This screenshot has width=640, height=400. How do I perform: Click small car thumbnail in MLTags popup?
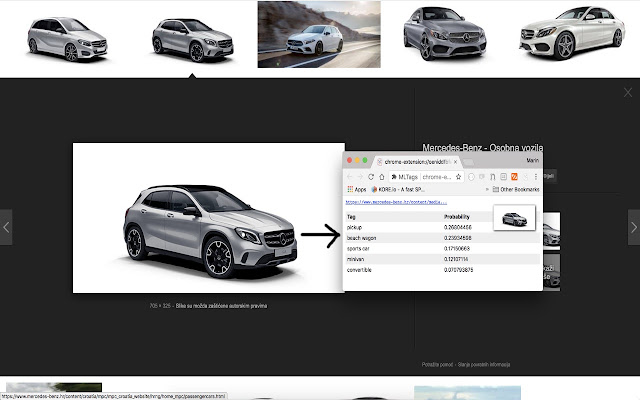pyautogui.click(x=514, y=218)
